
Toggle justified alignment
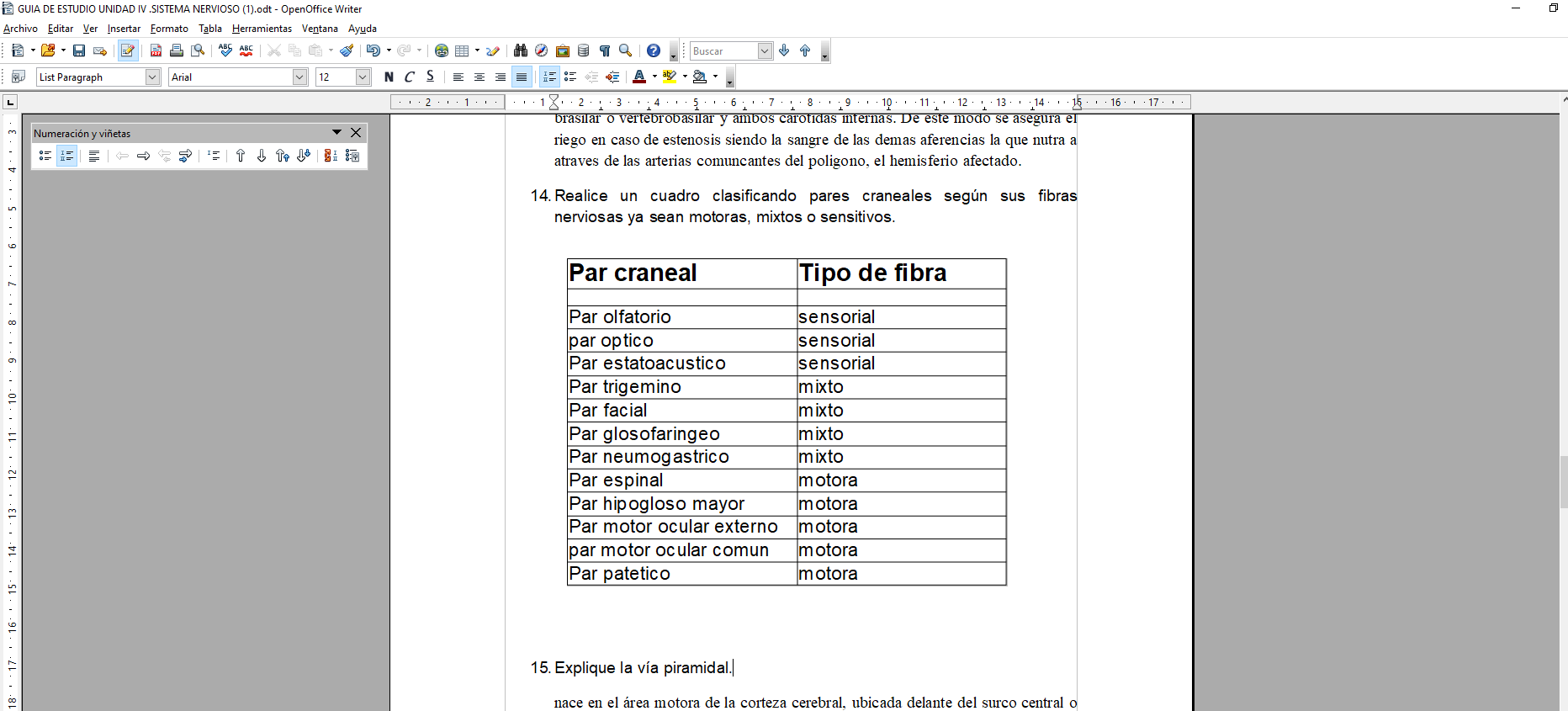tap(522, 77)
